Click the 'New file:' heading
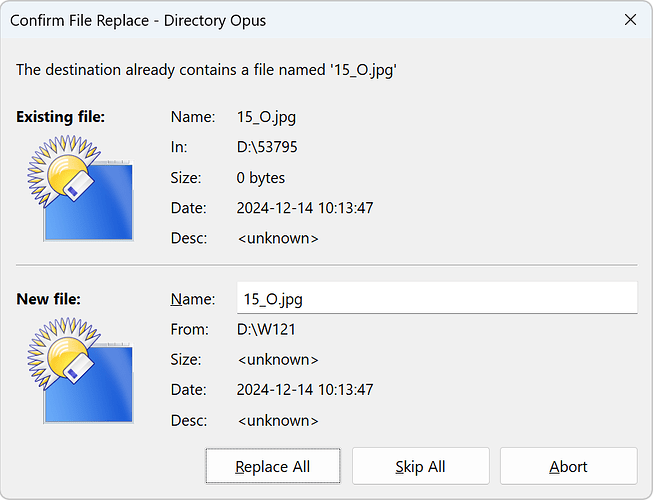Screen dimensions: 653x500 click(x=48, y=299)
